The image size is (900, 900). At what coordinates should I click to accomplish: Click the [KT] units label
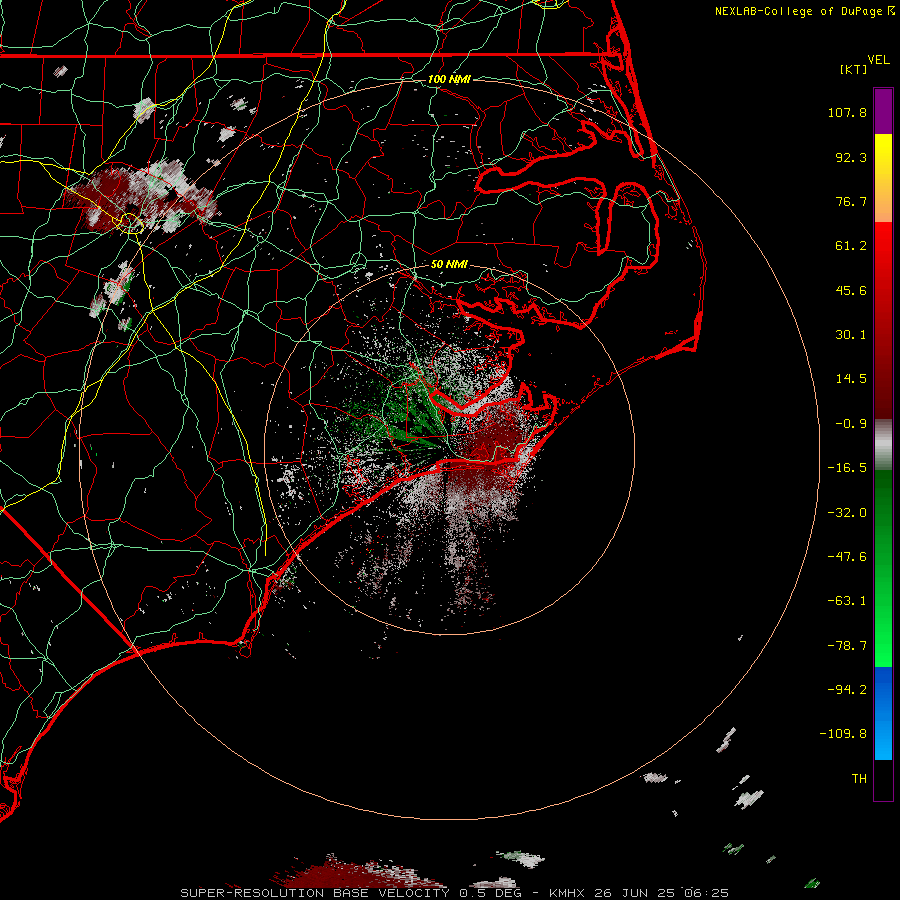pos(854,69)
